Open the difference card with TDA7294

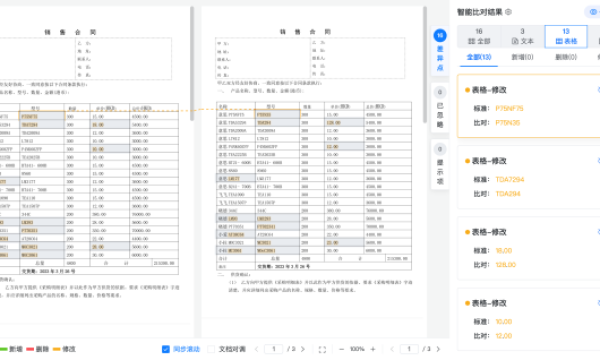[x=528, y=177]
